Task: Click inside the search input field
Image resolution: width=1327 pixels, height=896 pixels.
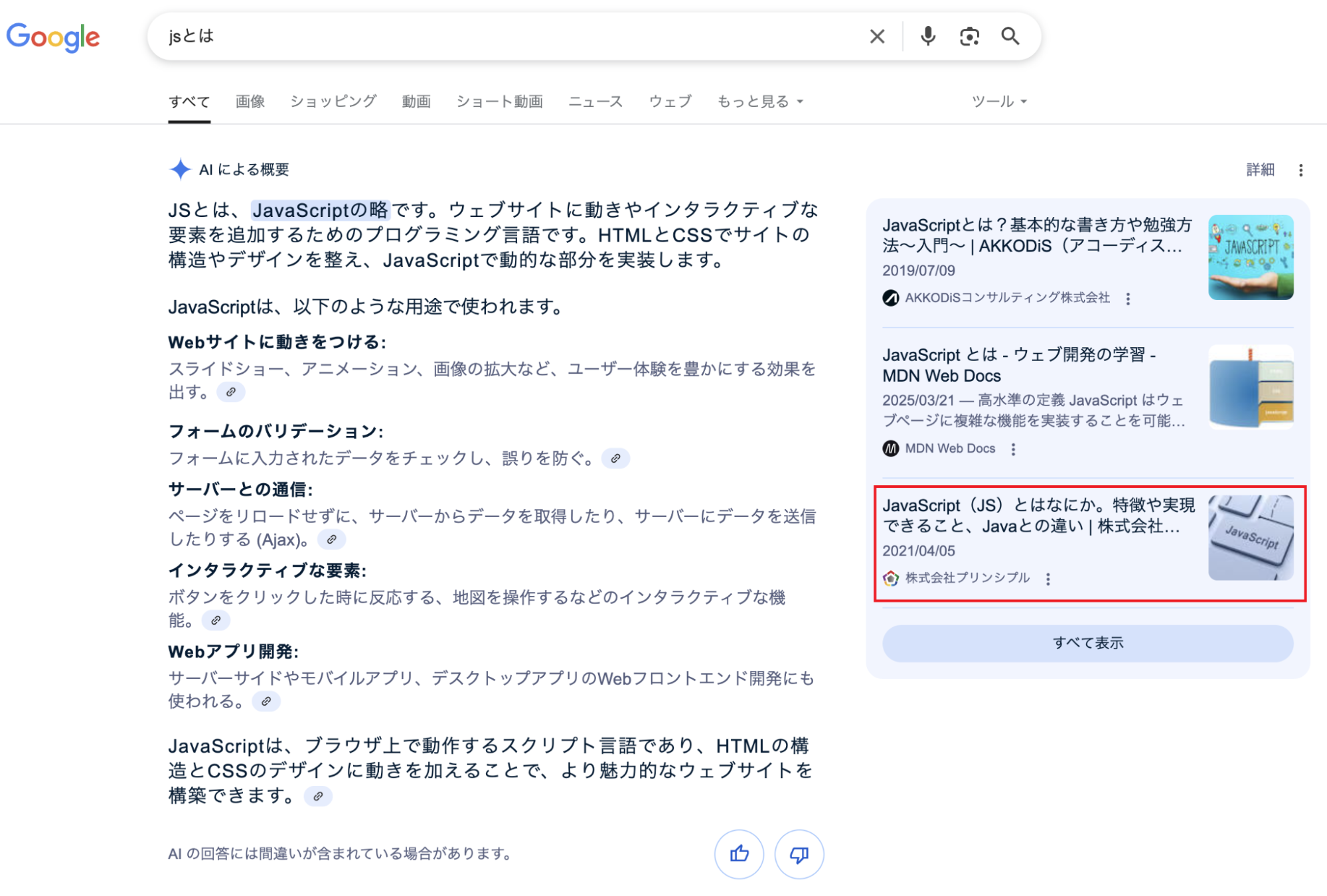Action: coord(465,36)
